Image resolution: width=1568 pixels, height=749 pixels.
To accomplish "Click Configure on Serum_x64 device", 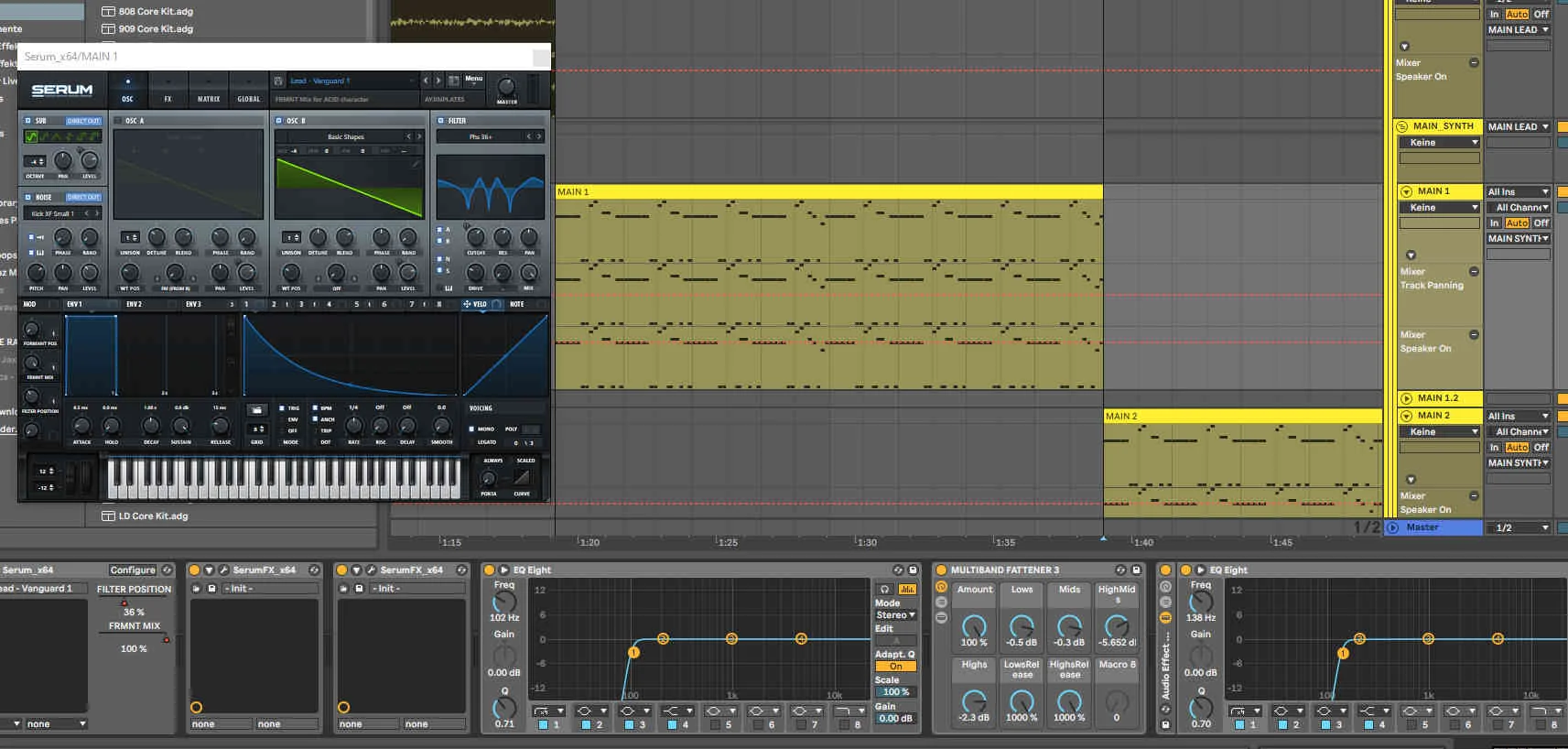I will click(133, 570).
